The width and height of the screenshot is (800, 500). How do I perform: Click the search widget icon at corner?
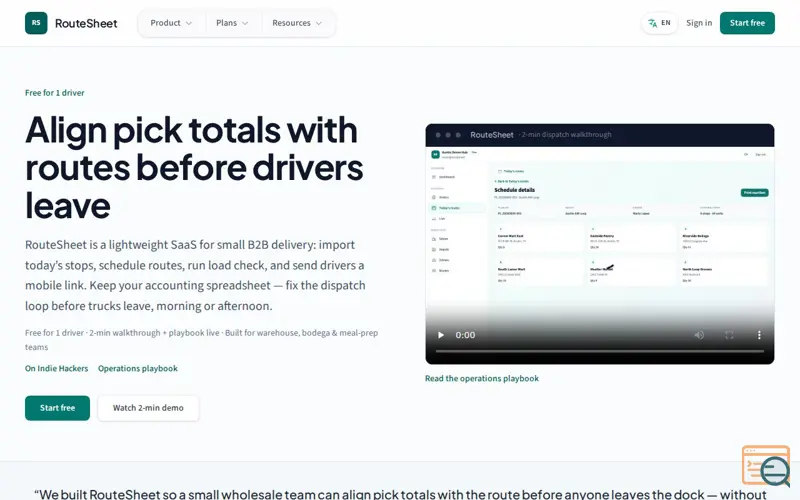tap(766, 466)
